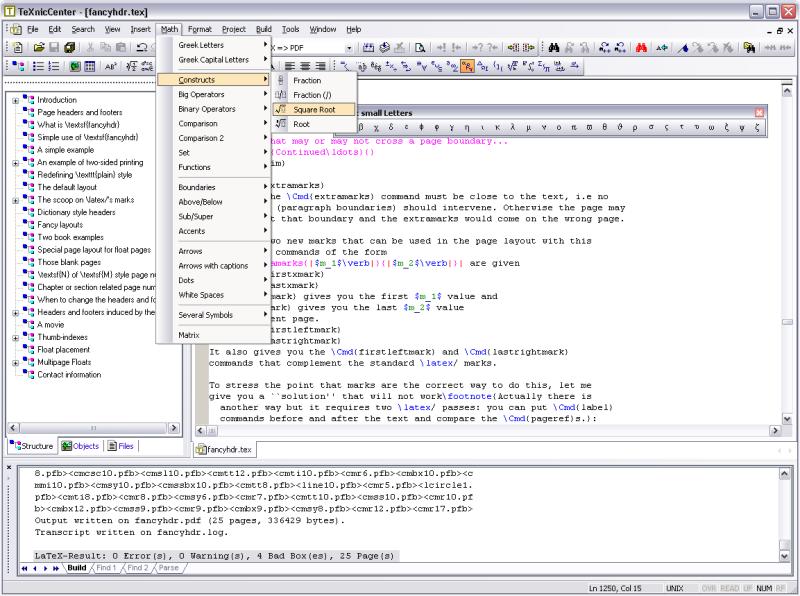Click the square-root fraction math toolbar icon
800x596 pixels.
point(132,66)
